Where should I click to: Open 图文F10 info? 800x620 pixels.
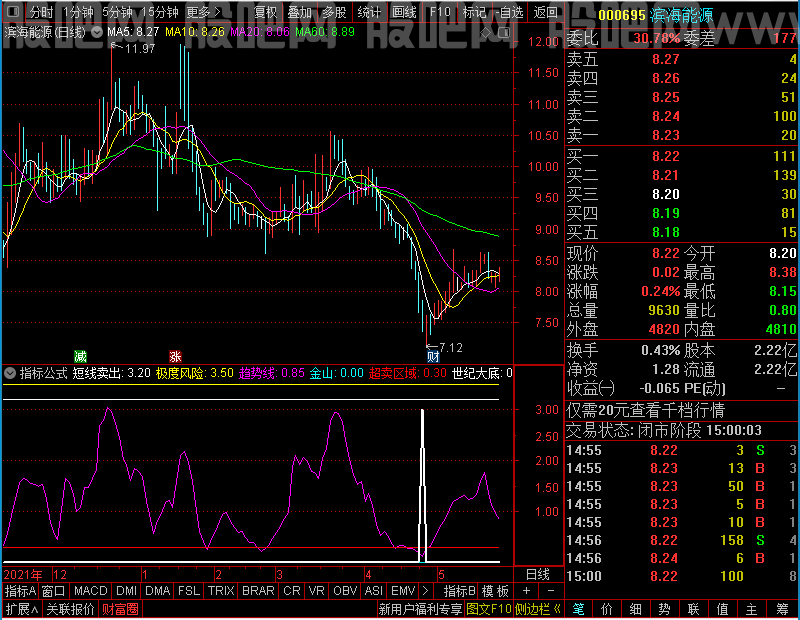[x=489, y=609]
